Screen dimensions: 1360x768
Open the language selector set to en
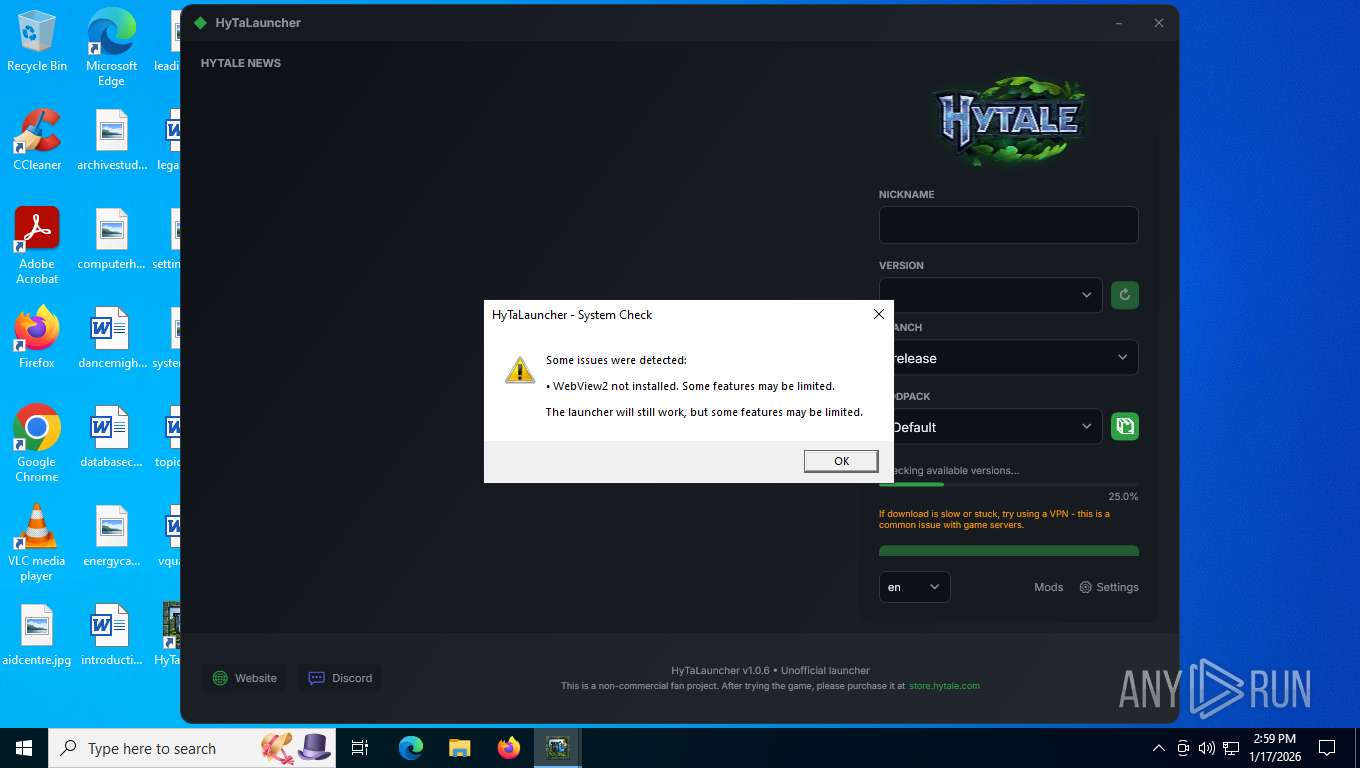click(x=914, y=587)
